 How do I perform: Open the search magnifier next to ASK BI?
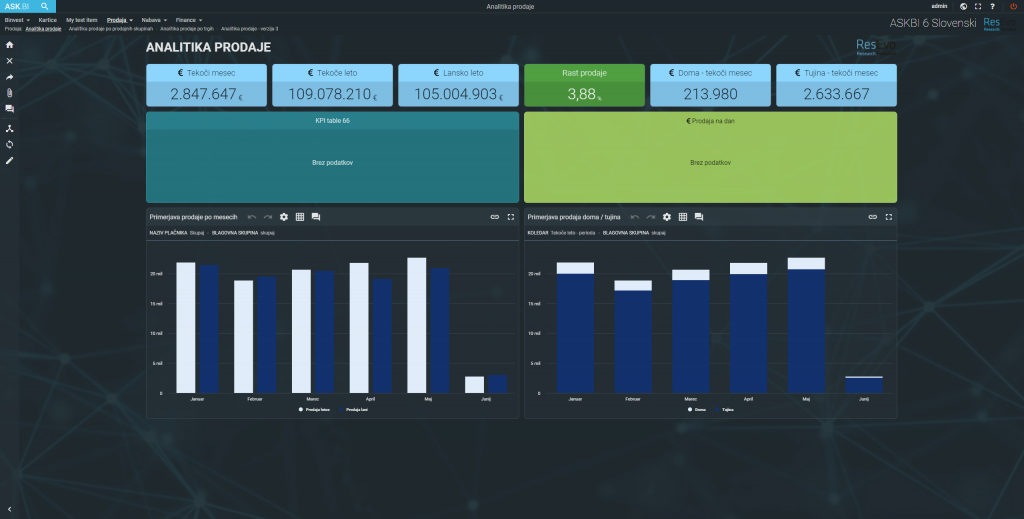(45, 6)
